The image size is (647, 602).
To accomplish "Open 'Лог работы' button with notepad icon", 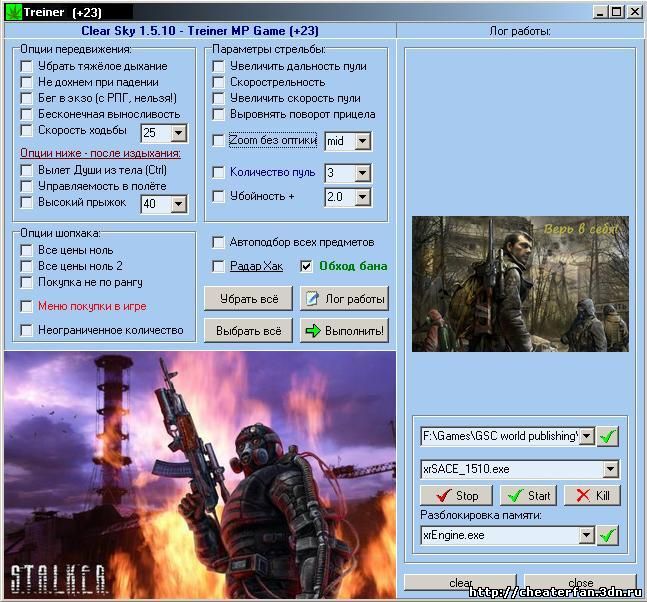I will click(344, 299).
